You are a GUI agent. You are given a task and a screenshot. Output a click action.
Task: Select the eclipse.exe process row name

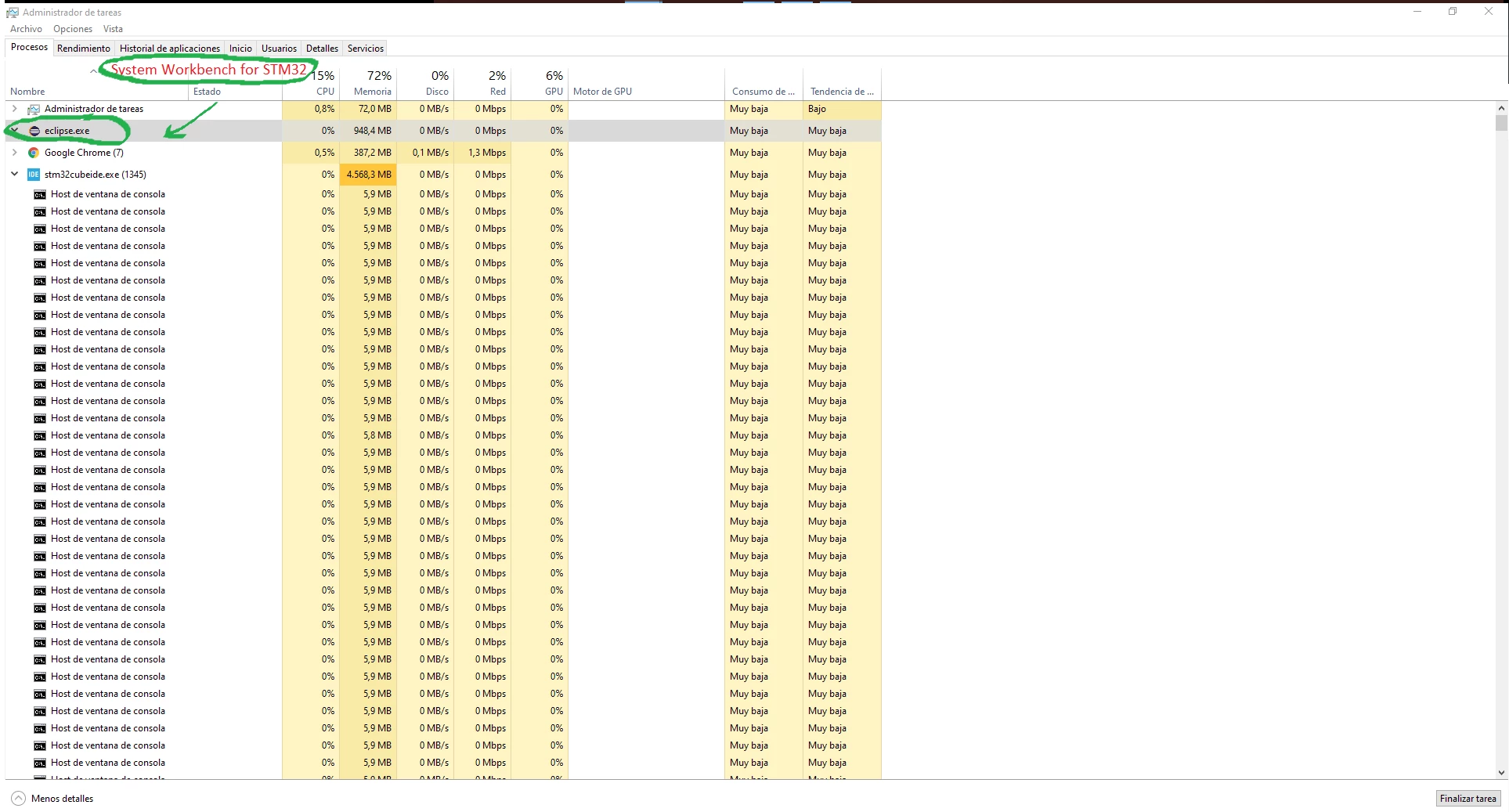[x=67, y=131]
